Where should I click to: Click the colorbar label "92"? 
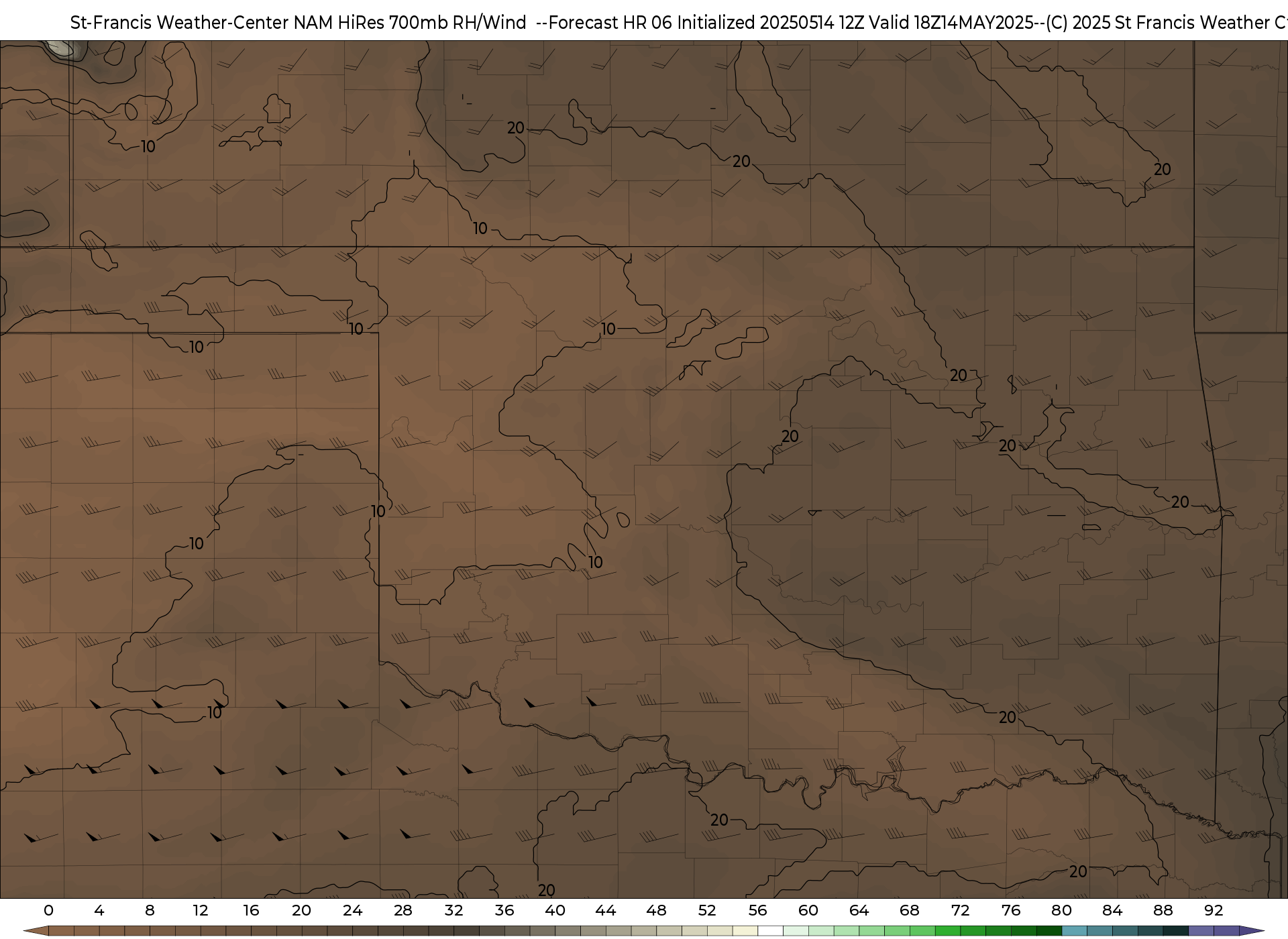[x=1214, y=910]
